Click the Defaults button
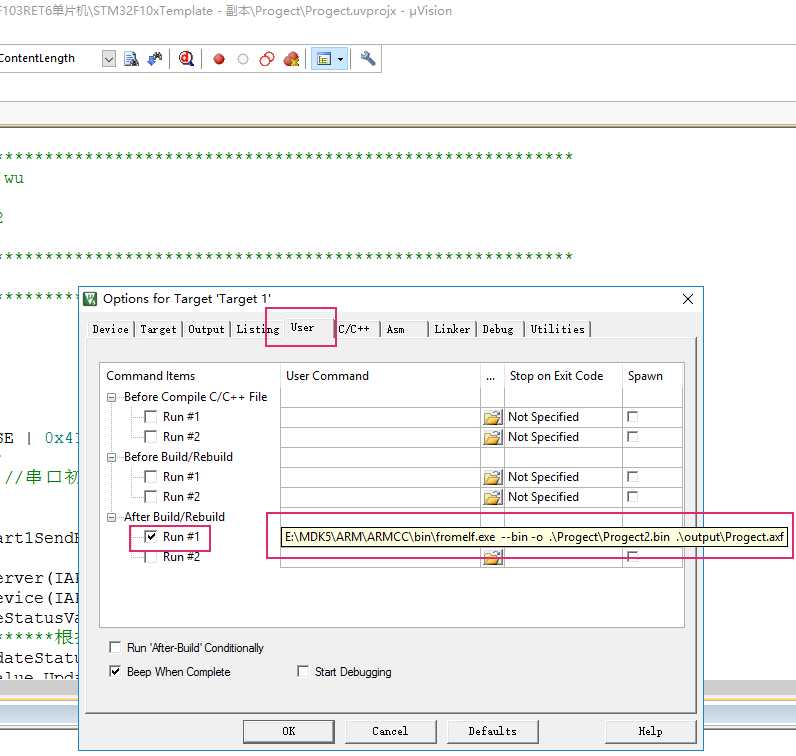The image size is (796, 756). coord(492,731)
